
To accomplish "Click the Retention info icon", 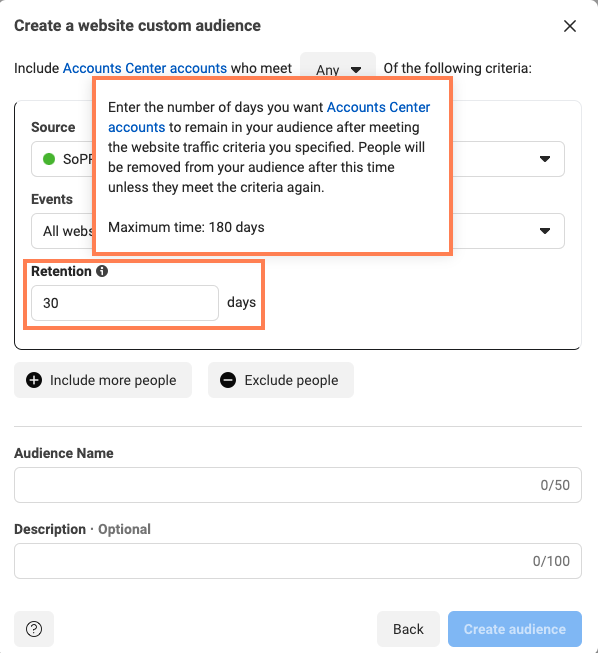I will click(x=102, y=271).
